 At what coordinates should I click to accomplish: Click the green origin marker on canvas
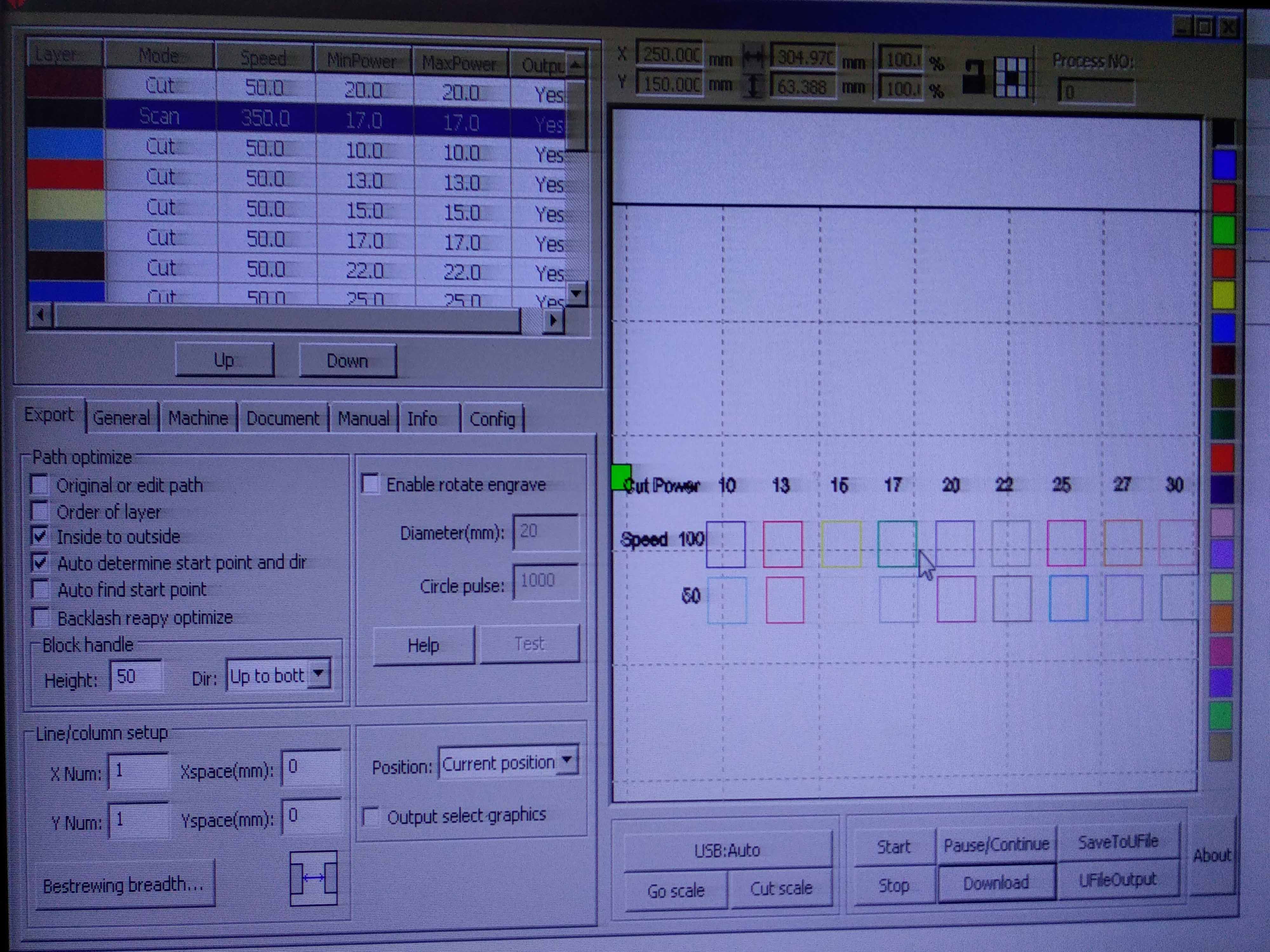point(621,478)
